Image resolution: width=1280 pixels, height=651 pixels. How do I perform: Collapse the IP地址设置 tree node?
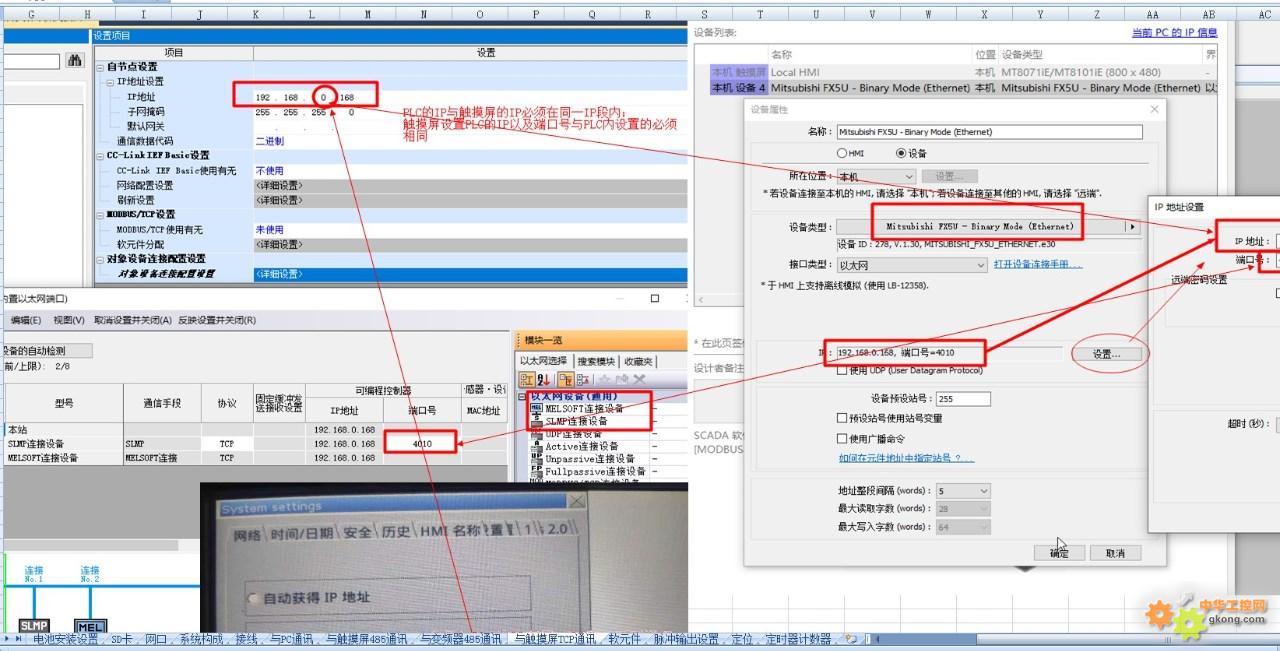111,82
